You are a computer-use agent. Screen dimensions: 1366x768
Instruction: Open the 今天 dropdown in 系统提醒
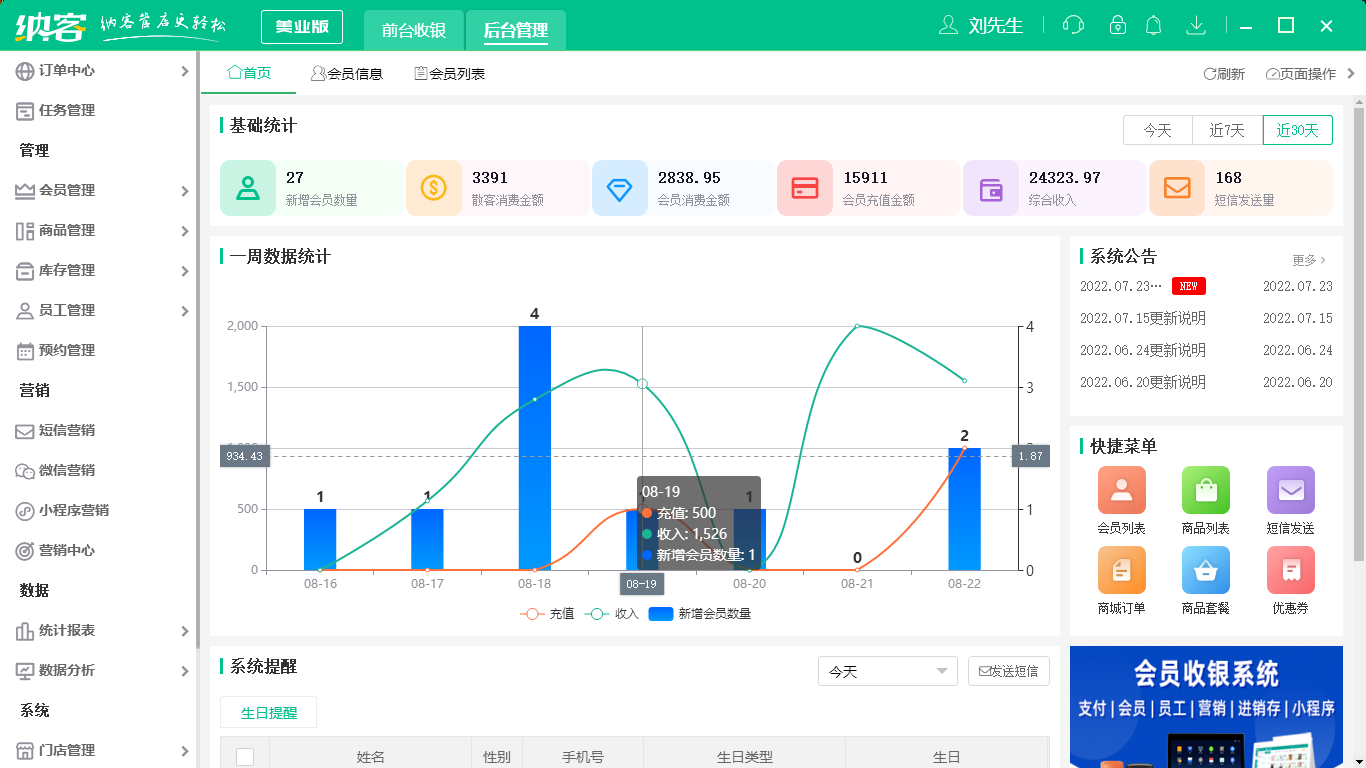887,671
